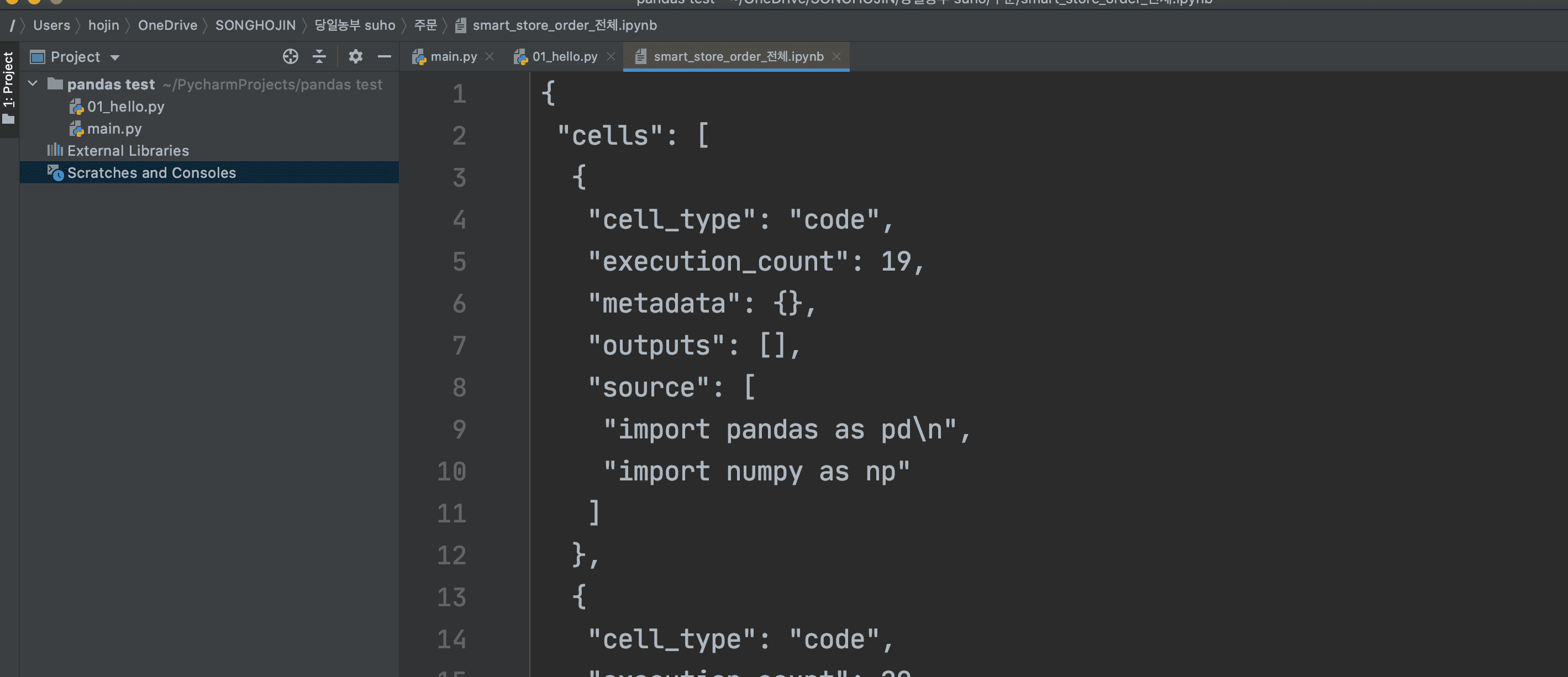Screen dimensions: 1568x677
Task: Click the External Libraries icon
Action: click(x=55, y=150)
